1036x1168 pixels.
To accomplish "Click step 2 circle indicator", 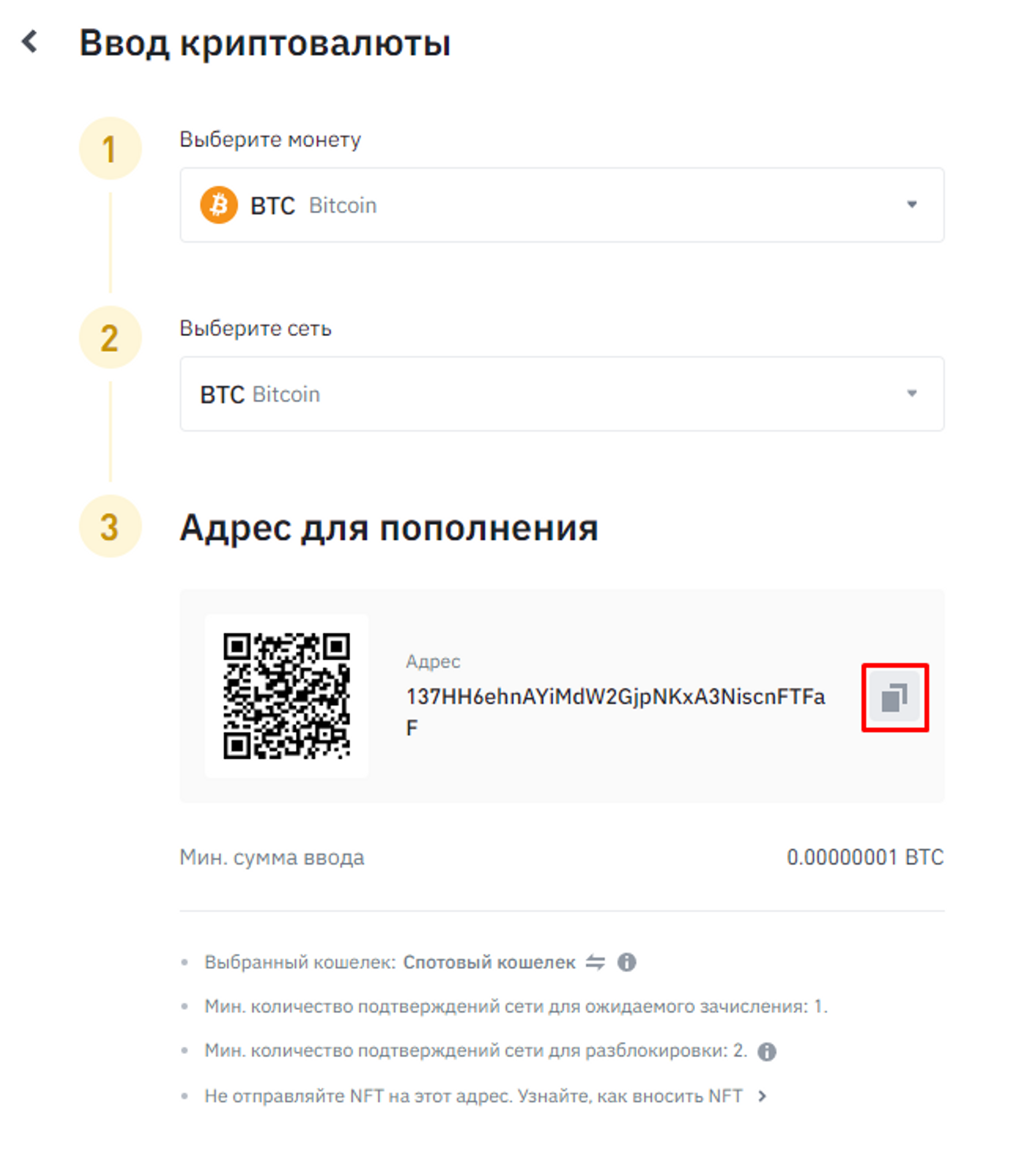I will click(110, 337).
